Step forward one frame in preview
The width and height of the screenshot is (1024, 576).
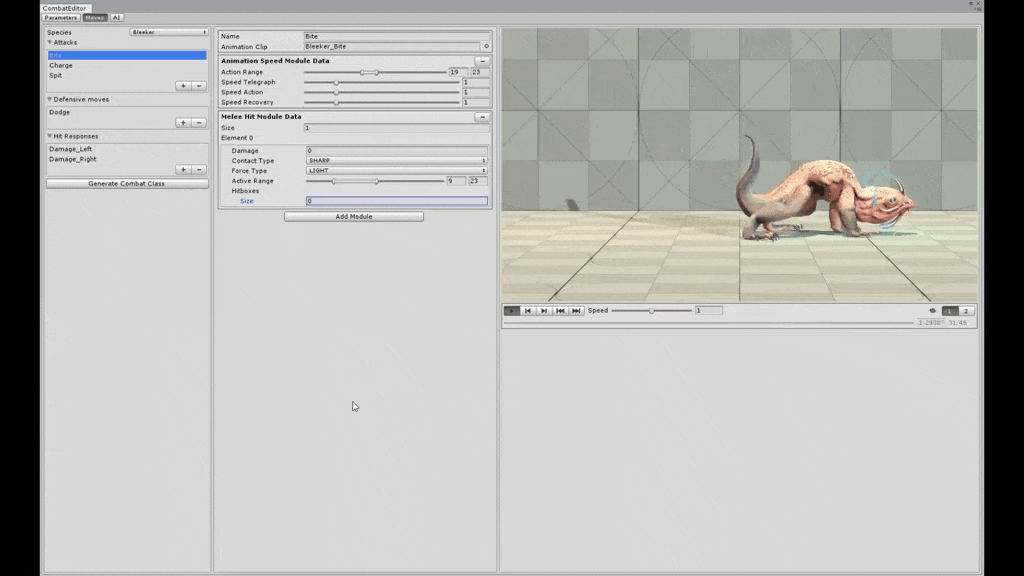click(544, 311)
